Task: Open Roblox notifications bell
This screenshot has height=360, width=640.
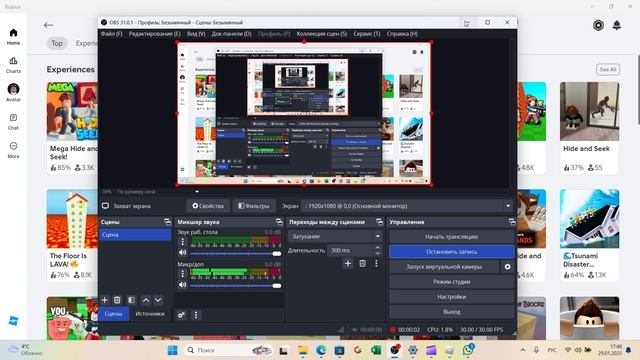Action: pos(617,25)
